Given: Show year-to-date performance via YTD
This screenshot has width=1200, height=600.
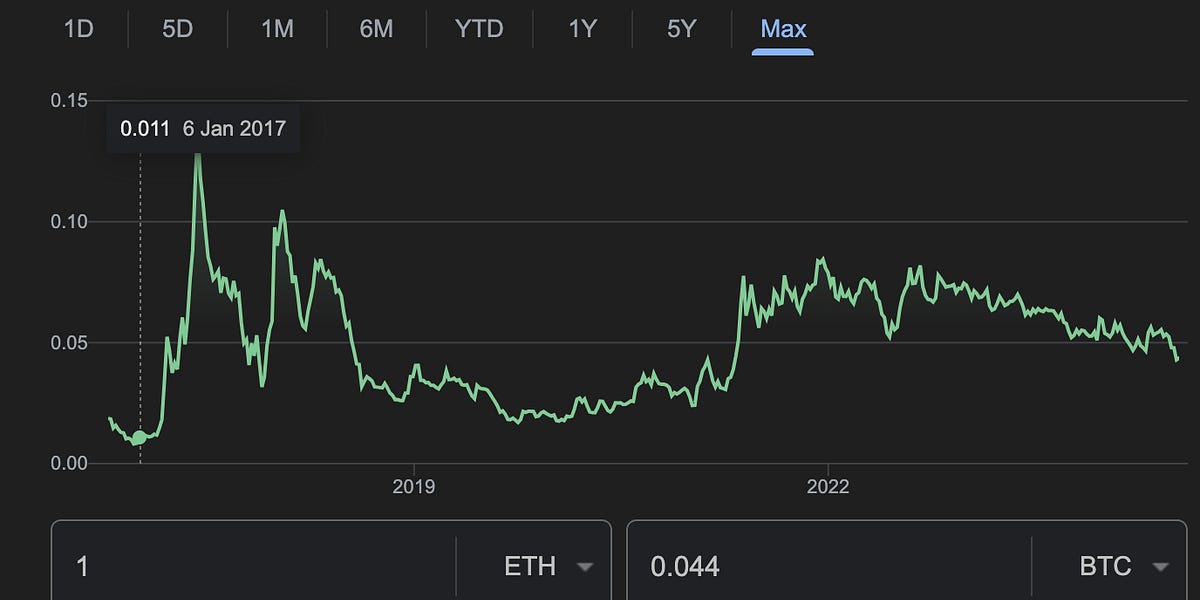Looking at the screenshot, I should (480, 29).
